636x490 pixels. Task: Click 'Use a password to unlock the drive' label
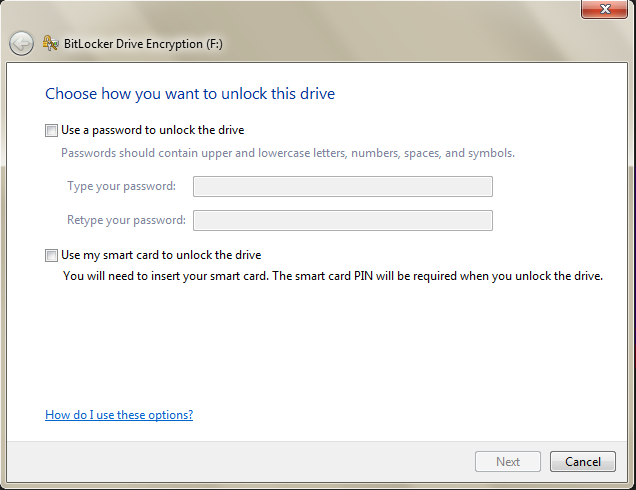[153, 130]
